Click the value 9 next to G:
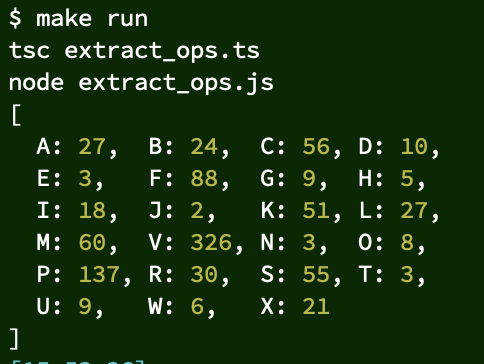This screenshot has width=484, height=364. [309, 178]
